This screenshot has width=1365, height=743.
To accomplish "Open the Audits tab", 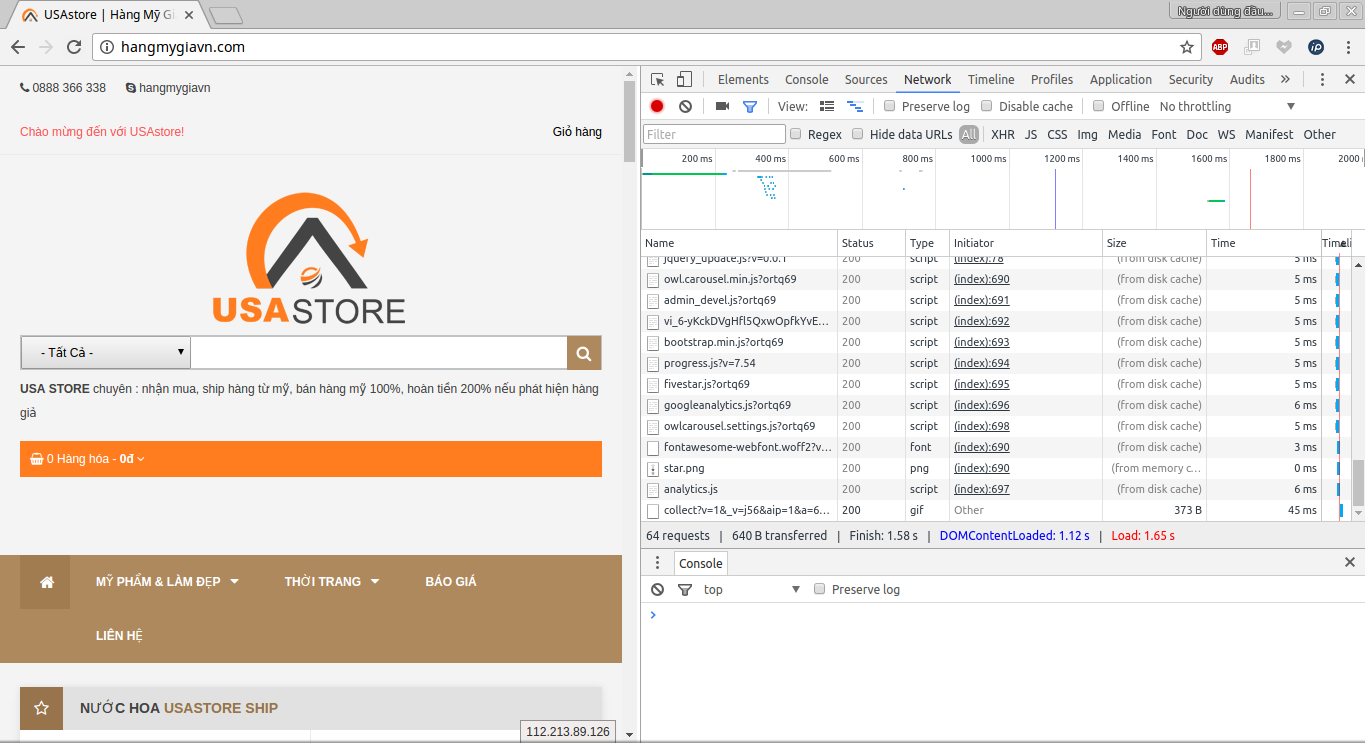I will click(x=1247, y=80).
